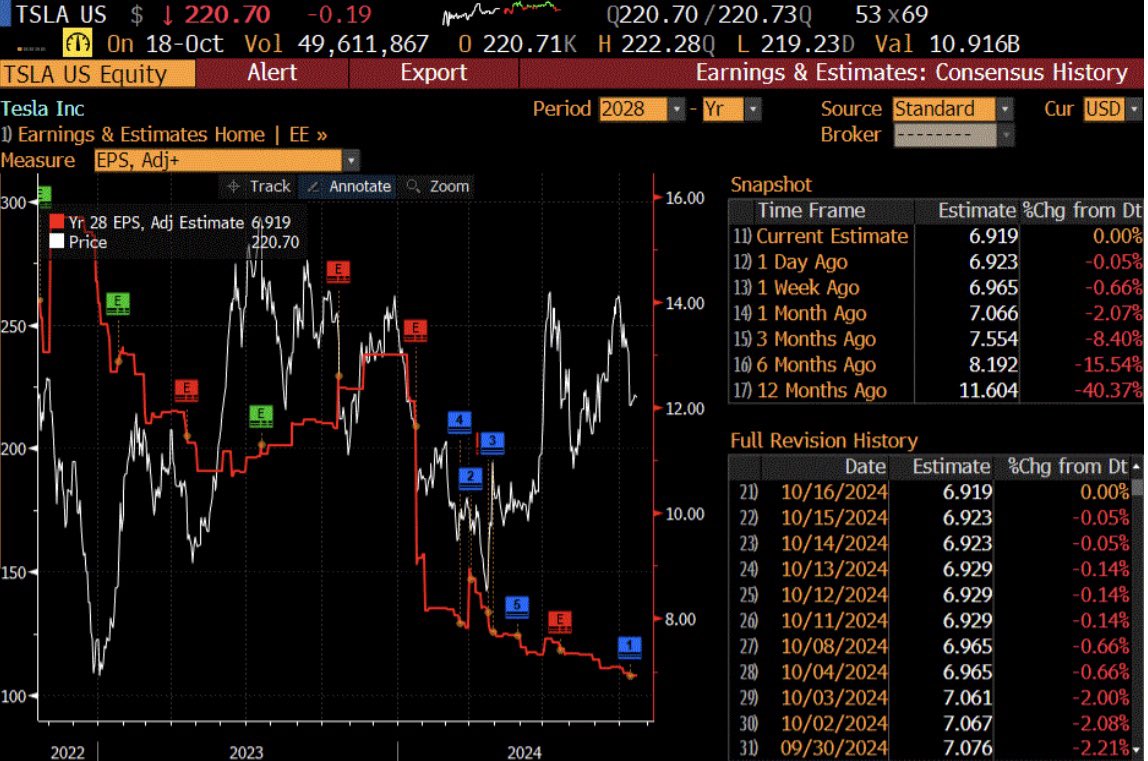Viewport: 1148px width, 761px height.
Task: Select 1 Month Ago snapshot row
Action: 936,313
